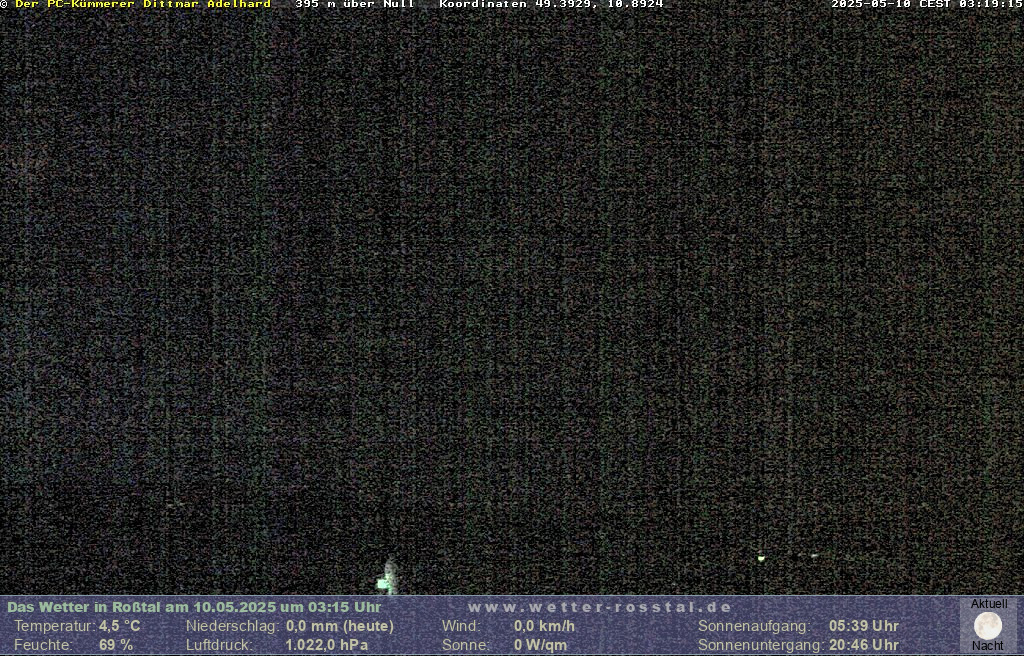This screenshot has height=656, width=1024.
Task: Click the 'Sonne:' label
Action: (x=466, y=645)
